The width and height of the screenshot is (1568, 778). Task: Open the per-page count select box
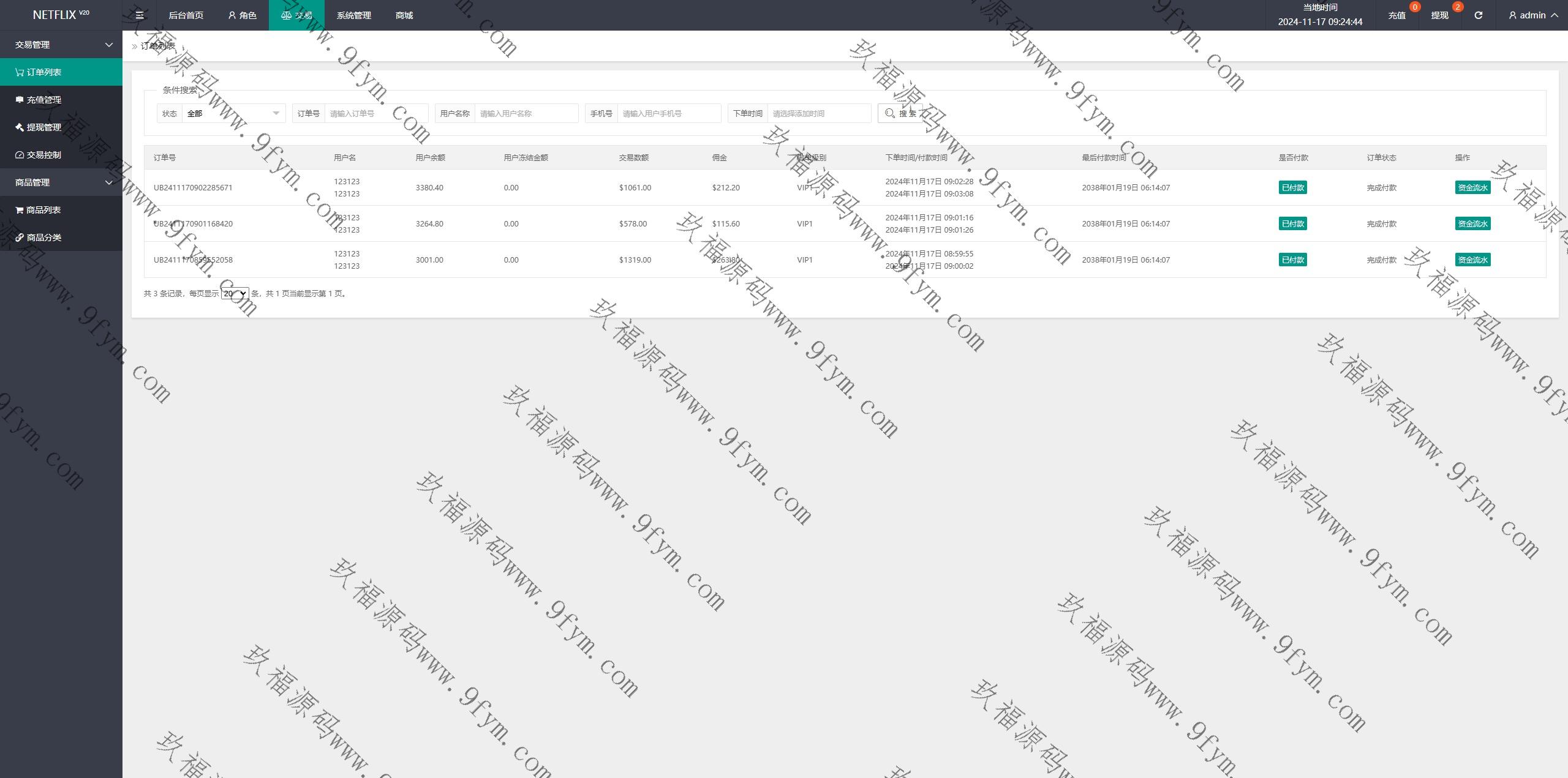235,294
